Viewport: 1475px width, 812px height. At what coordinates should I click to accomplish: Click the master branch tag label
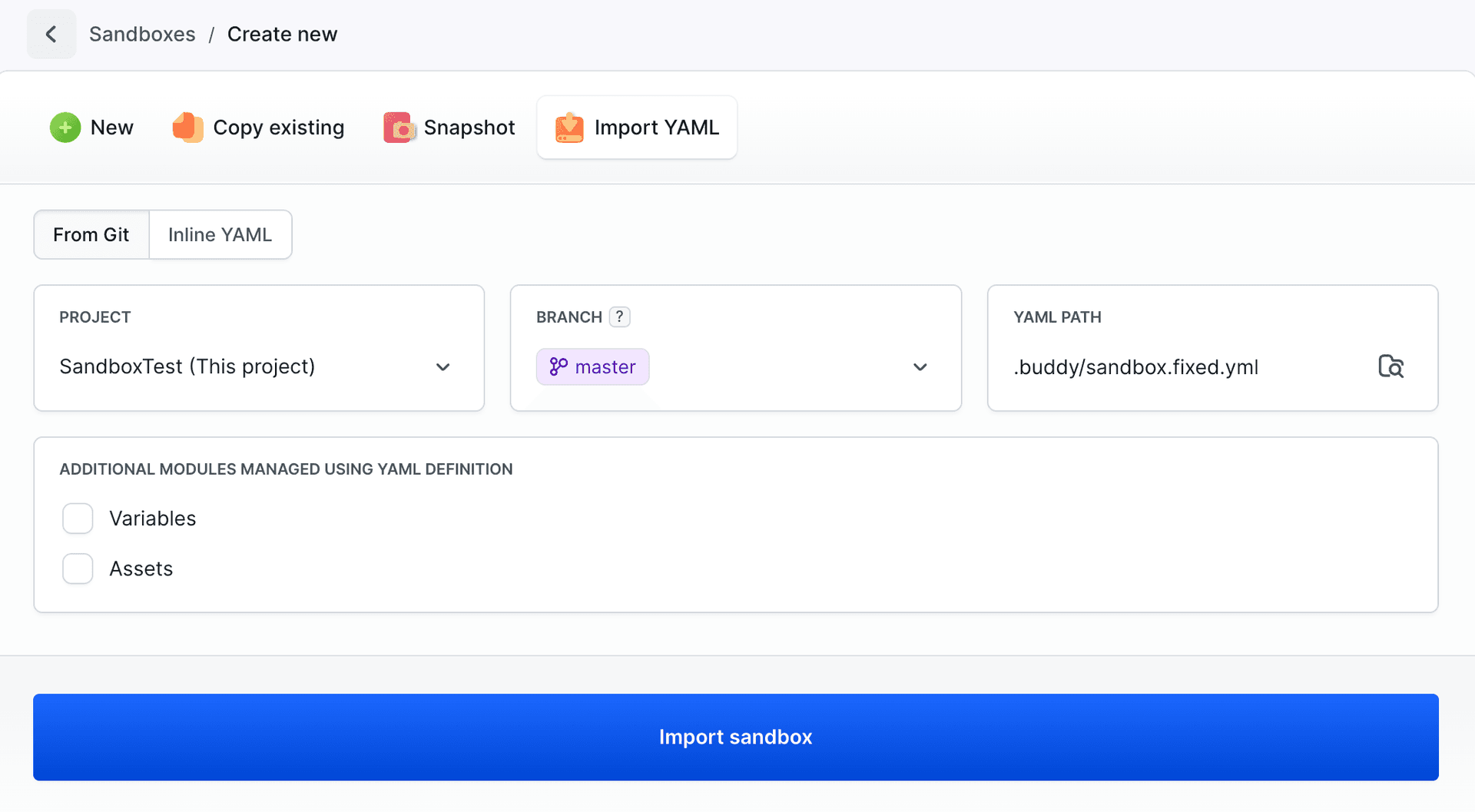point(605,367)
